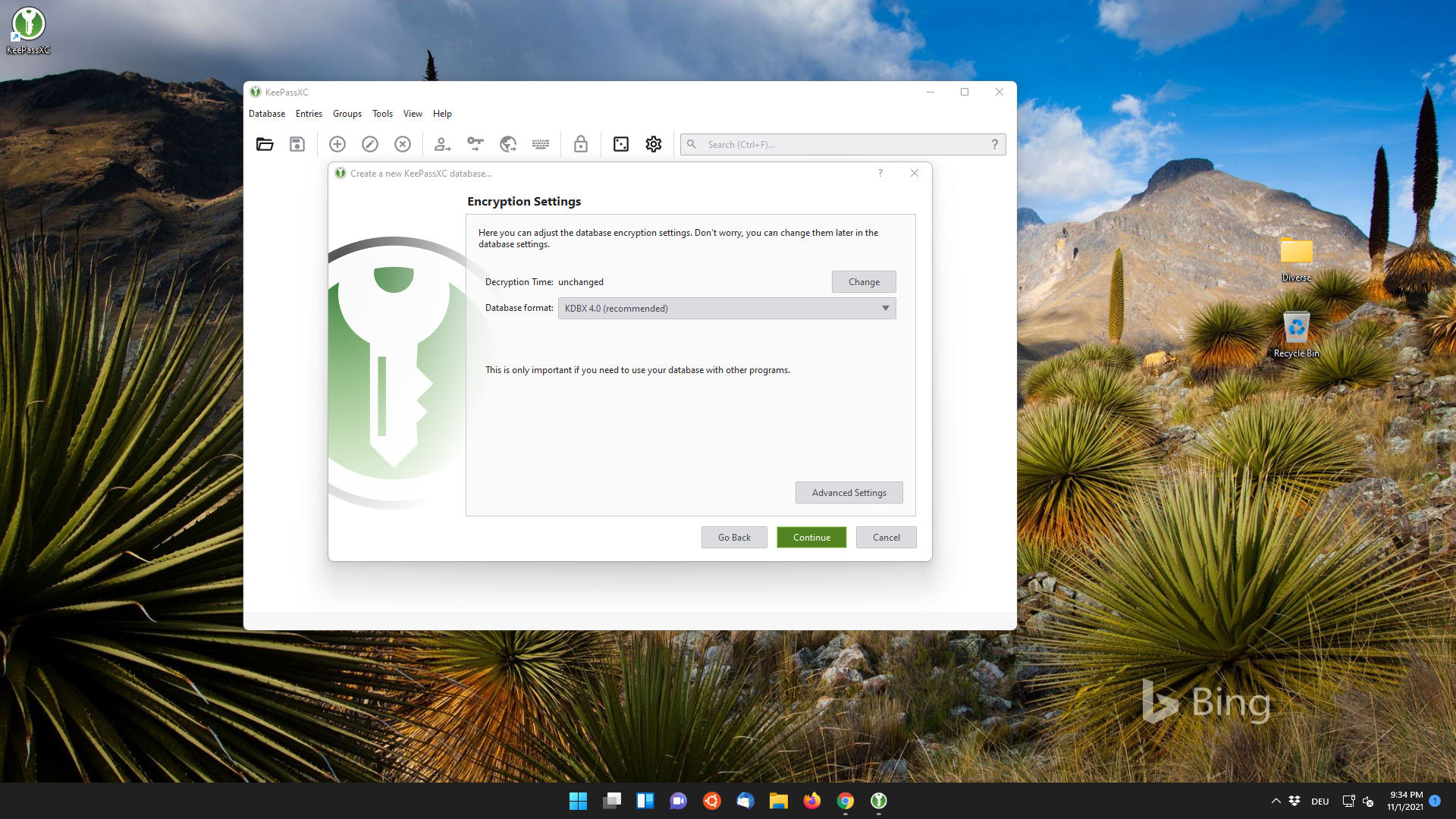The width and height of the screenshot is (1456, 819).
Task: Click the Cancel button
Action: point(886,537)
